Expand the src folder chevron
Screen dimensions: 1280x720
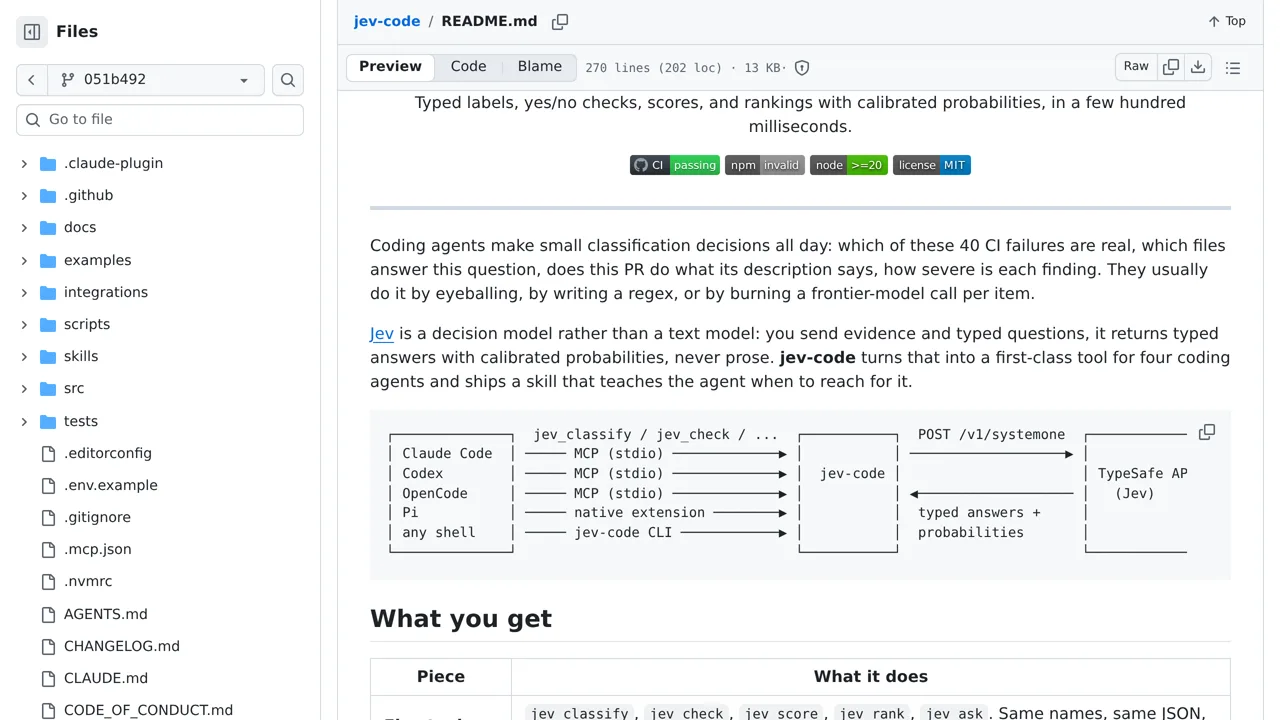[24, 388]
